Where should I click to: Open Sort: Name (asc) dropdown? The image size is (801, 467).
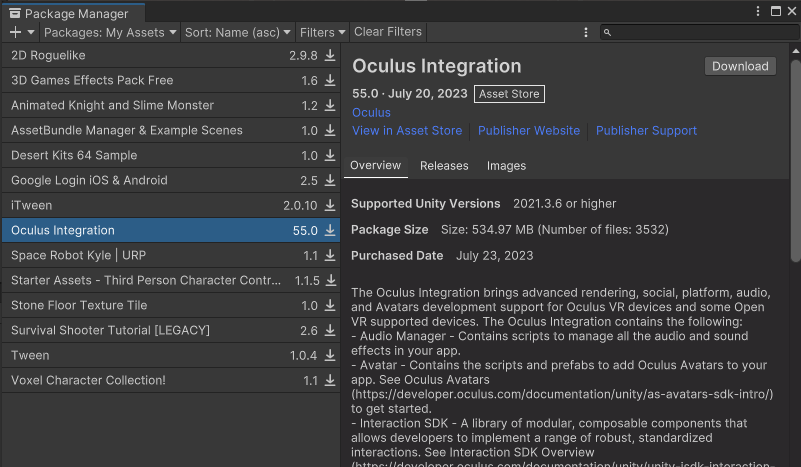[x=238, y=32]
